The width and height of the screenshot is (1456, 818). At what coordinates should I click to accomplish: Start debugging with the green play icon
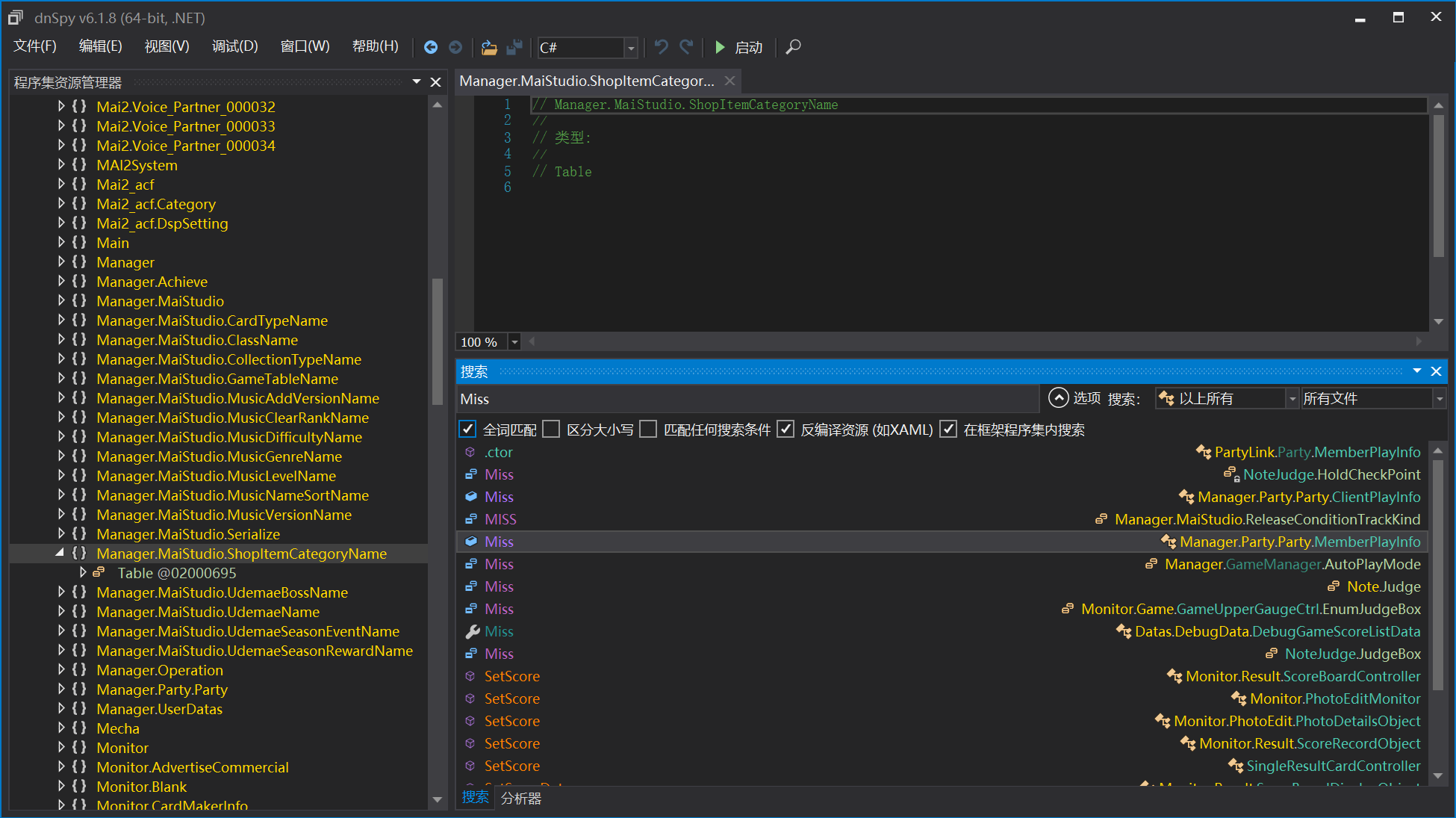pos(720,47)
